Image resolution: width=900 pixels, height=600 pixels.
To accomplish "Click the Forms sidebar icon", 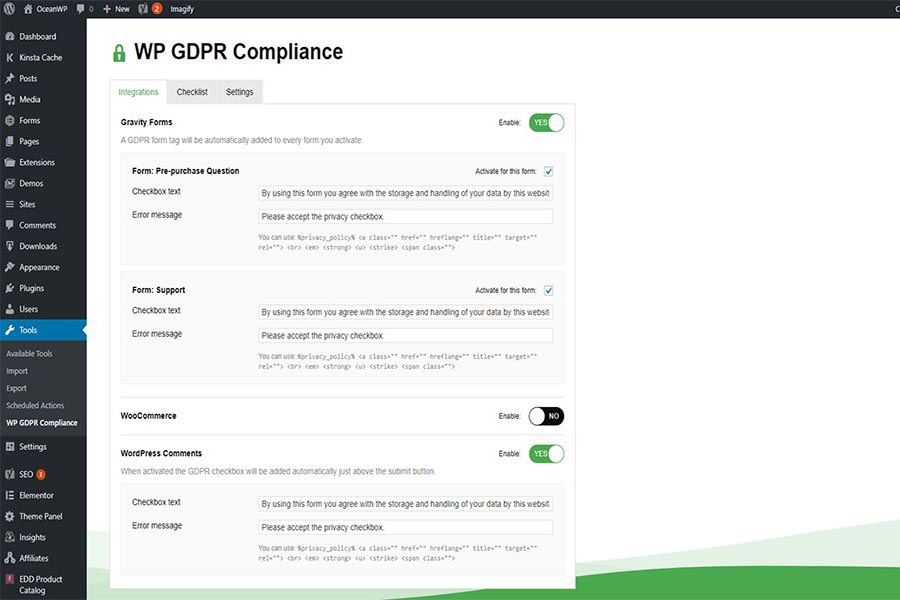I will (x=10, y=121).
